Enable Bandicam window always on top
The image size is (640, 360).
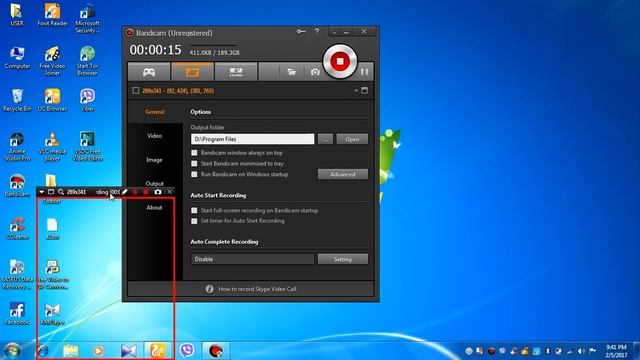click(x=194, y=153)
